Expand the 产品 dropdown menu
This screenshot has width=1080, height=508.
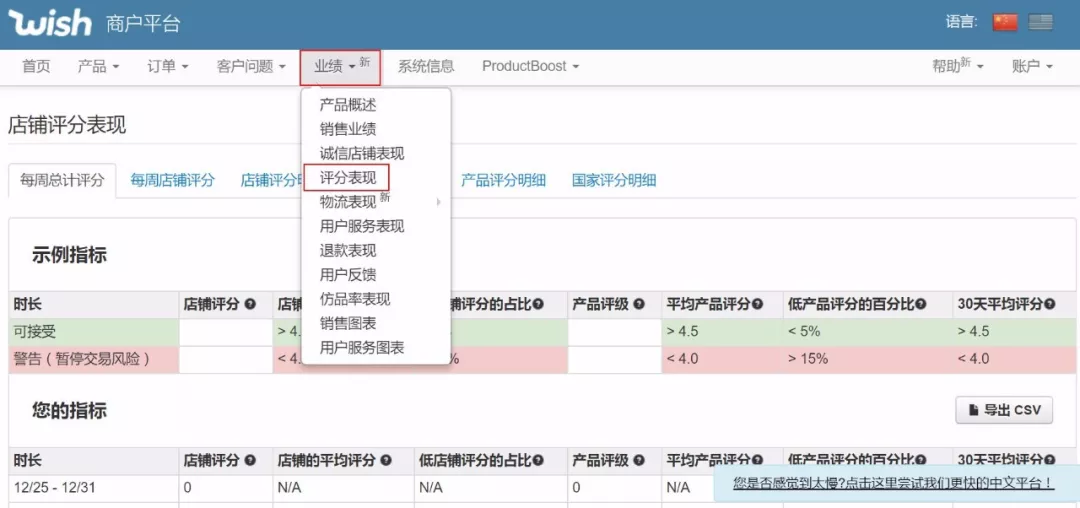point(98,66)
